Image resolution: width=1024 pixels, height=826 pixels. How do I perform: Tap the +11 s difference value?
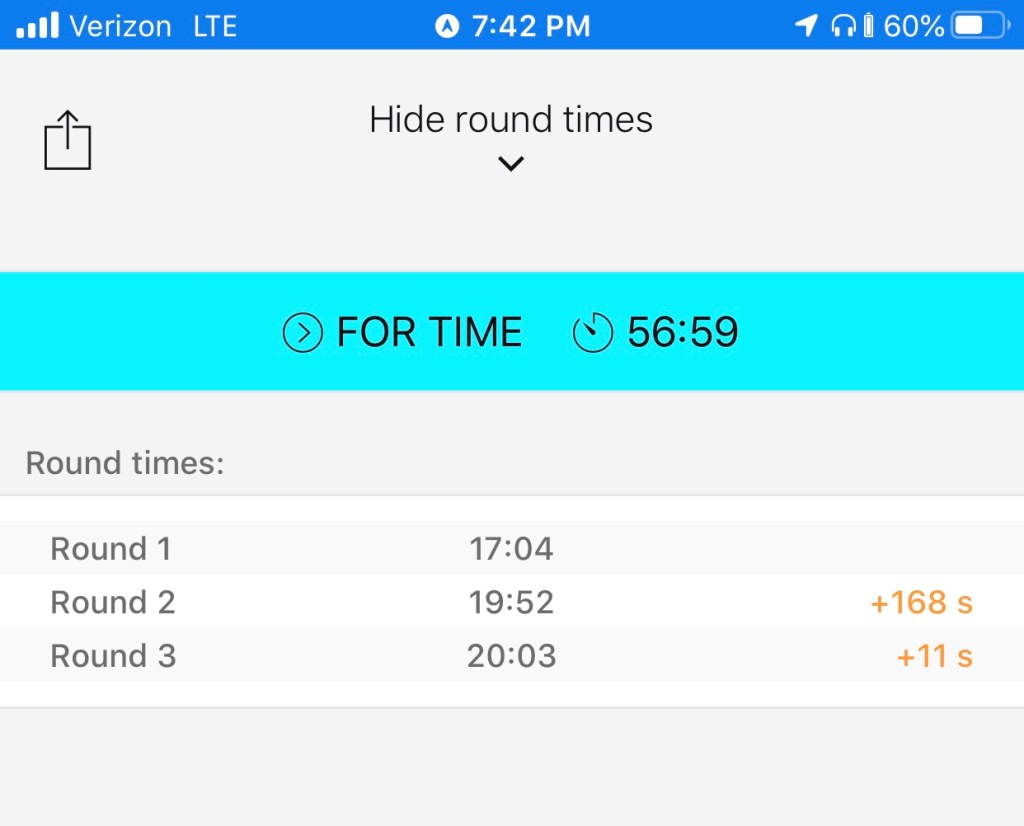tap(934, 656)
